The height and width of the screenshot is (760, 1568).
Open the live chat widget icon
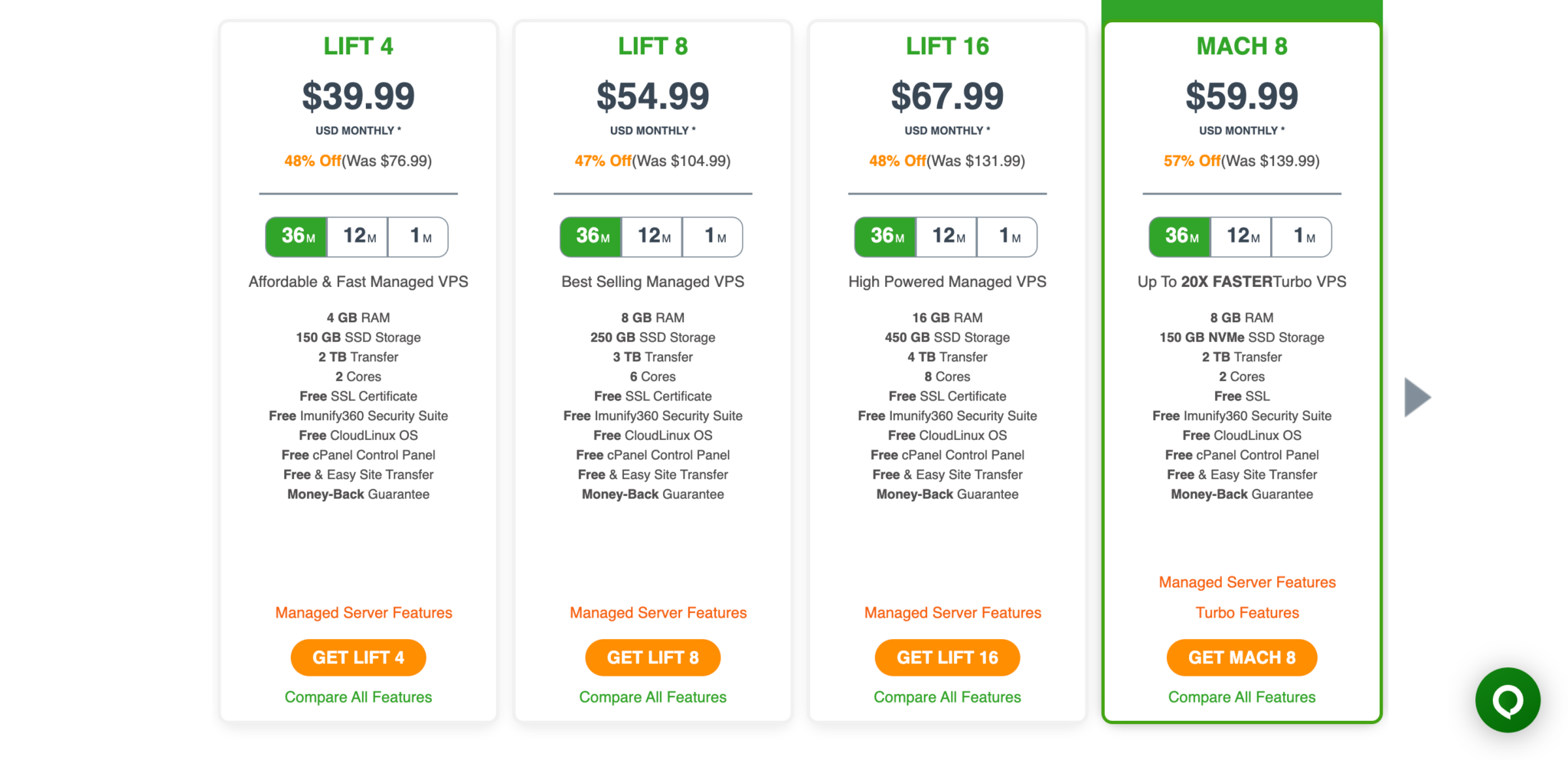(x=1506, y=699)
